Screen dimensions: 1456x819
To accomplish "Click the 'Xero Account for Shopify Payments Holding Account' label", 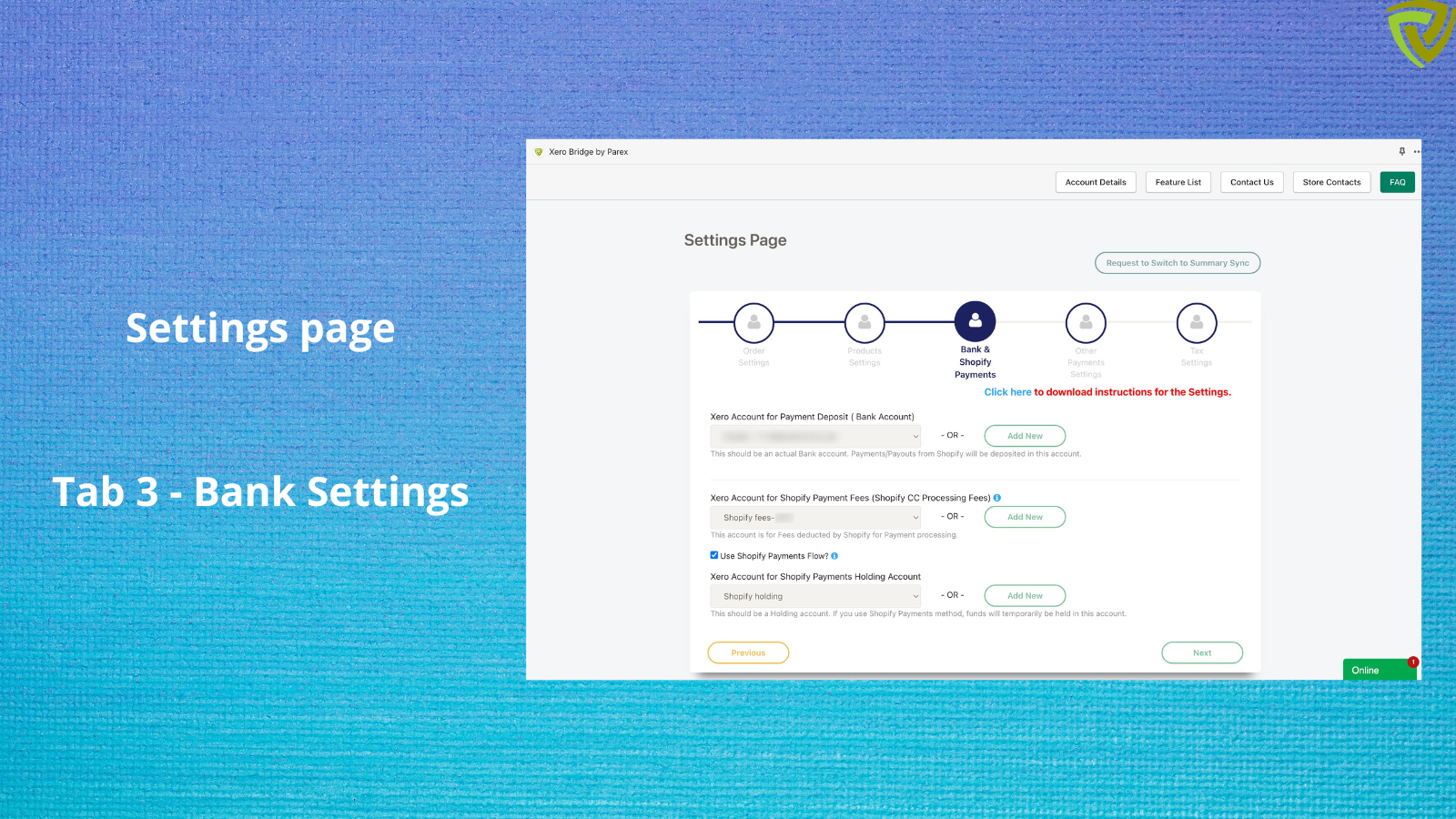I will click(x=815, y=577).
